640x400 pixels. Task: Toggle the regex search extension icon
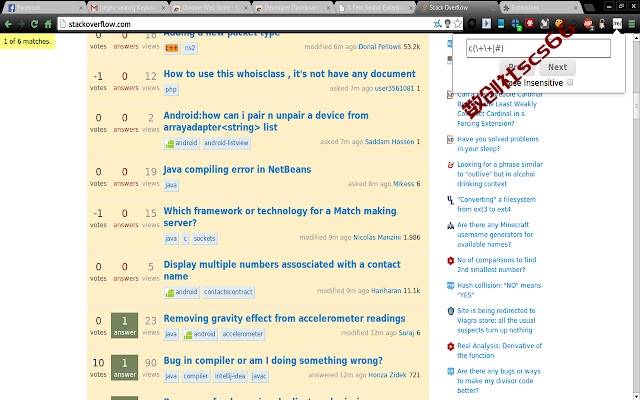point(617,24)
